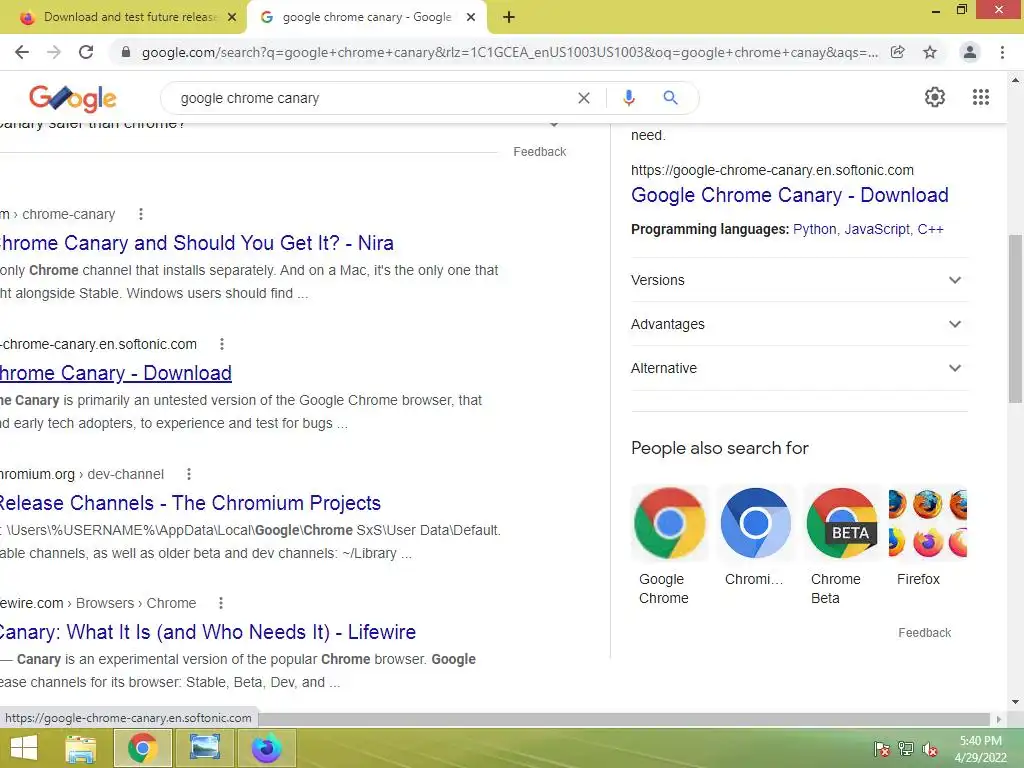1024x768 pixels.
Task: Select the Firefox related search thumbnail
Action: click(928, 523)
